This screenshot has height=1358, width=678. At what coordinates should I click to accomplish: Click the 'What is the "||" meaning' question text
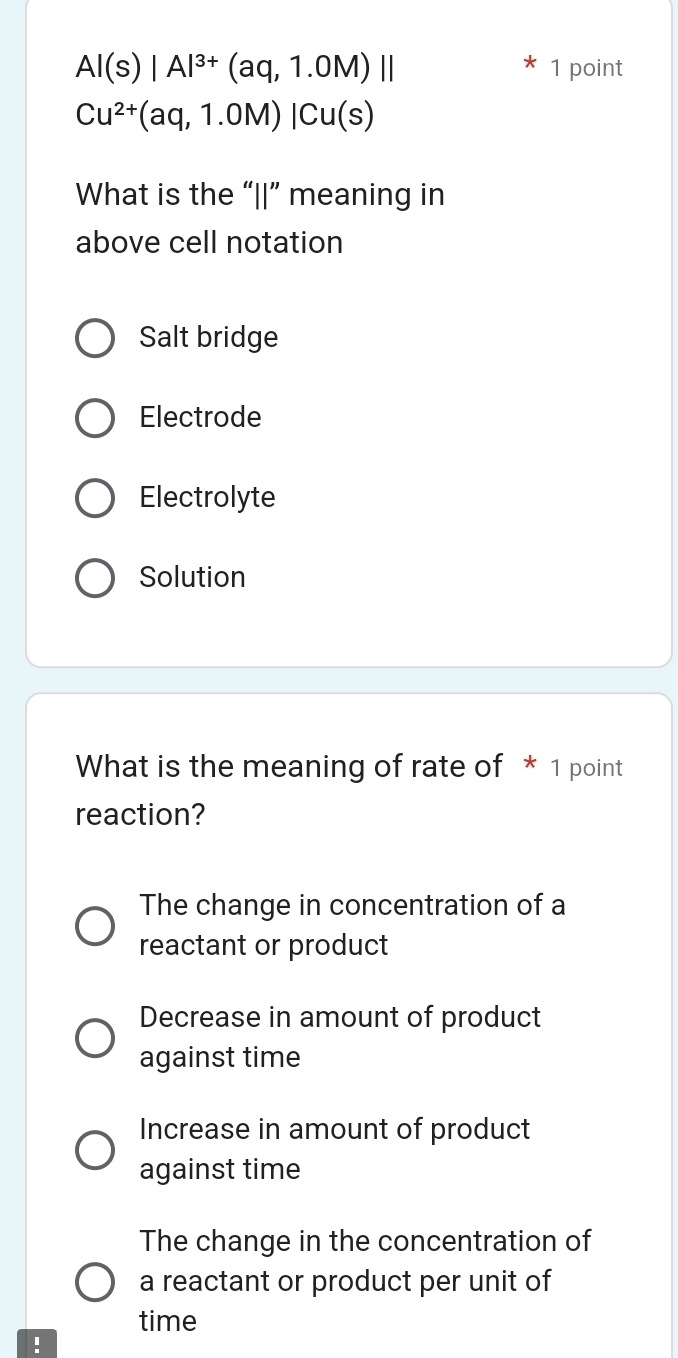coord(260,218)
